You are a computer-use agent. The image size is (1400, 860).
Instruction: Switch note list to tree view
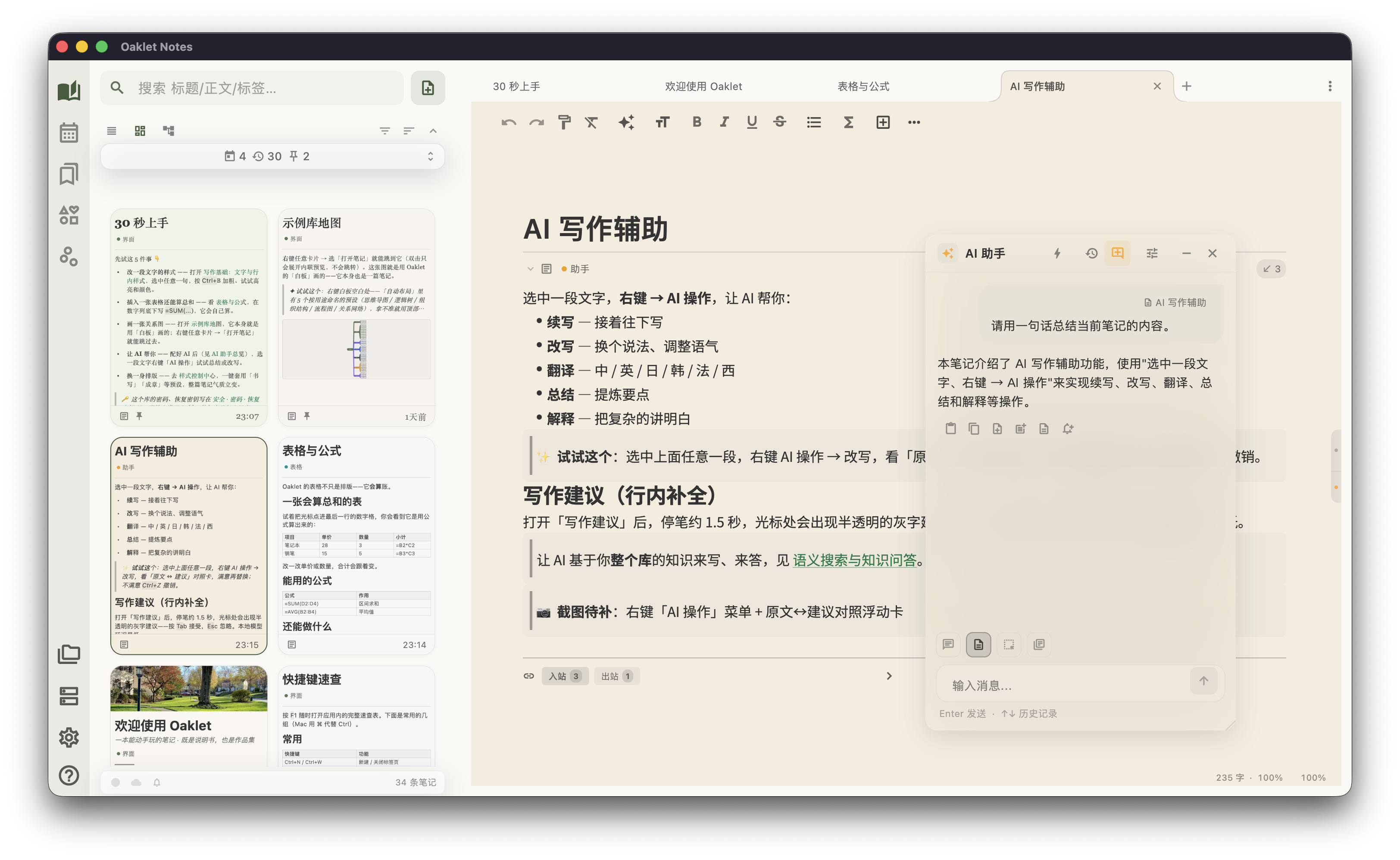pyautogui.click(x=169, y=131)
